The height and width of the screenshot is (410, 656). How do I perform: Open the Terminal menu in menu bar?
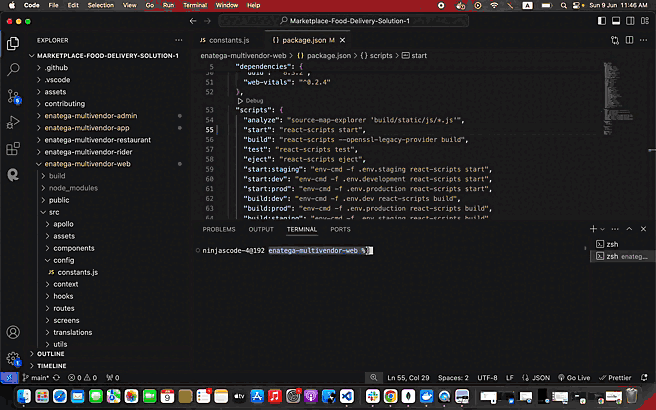click(x=194, y=5)
